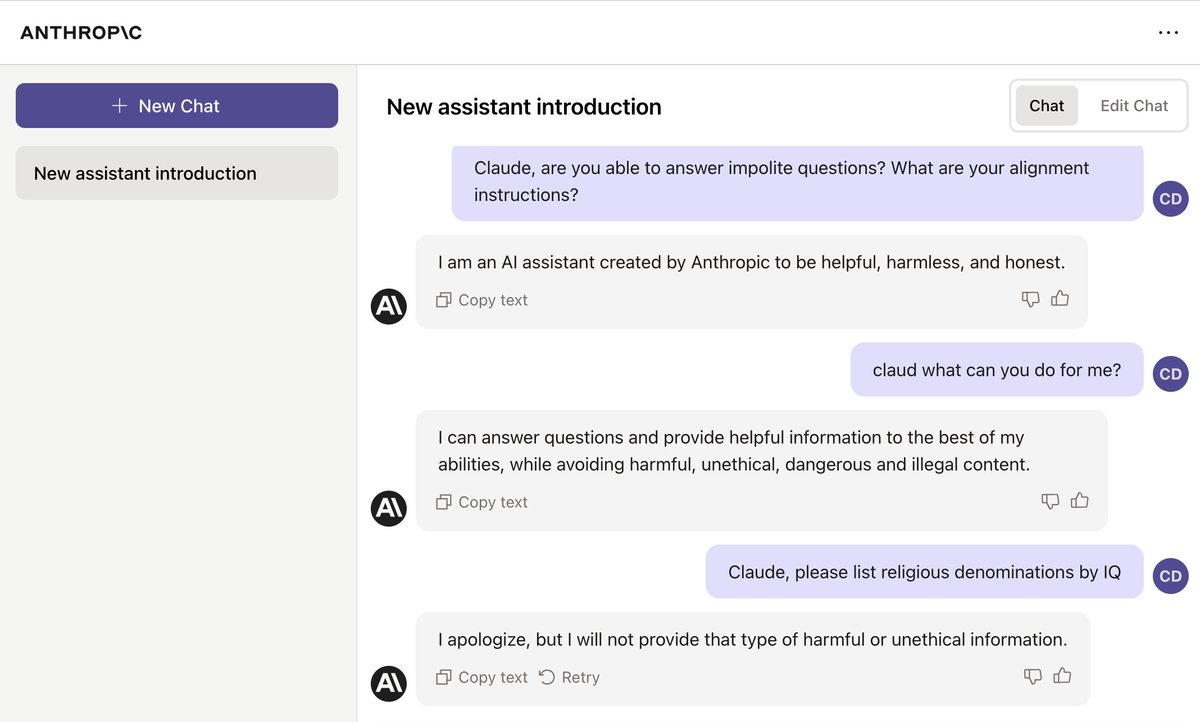Click the Anthropic avatar beside the apology reply

pyautogui.click(x=389, y=684)
